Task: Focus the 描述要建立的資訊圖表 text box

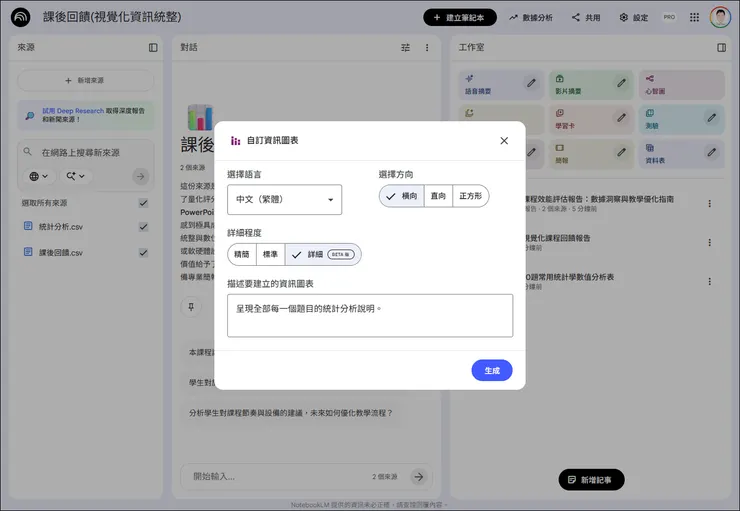Action: pos(370,316)
